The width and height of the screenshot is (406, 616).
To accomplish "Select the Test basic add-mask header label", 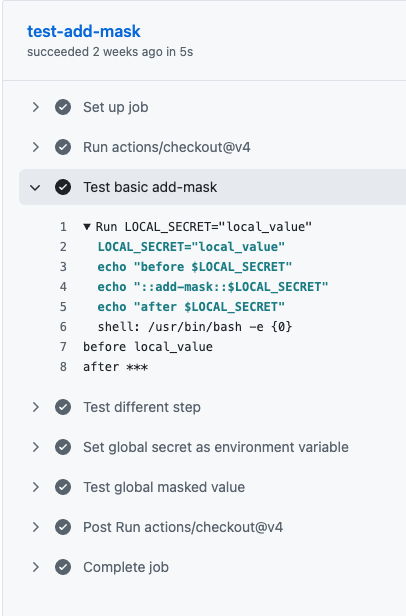I will 150,187.
